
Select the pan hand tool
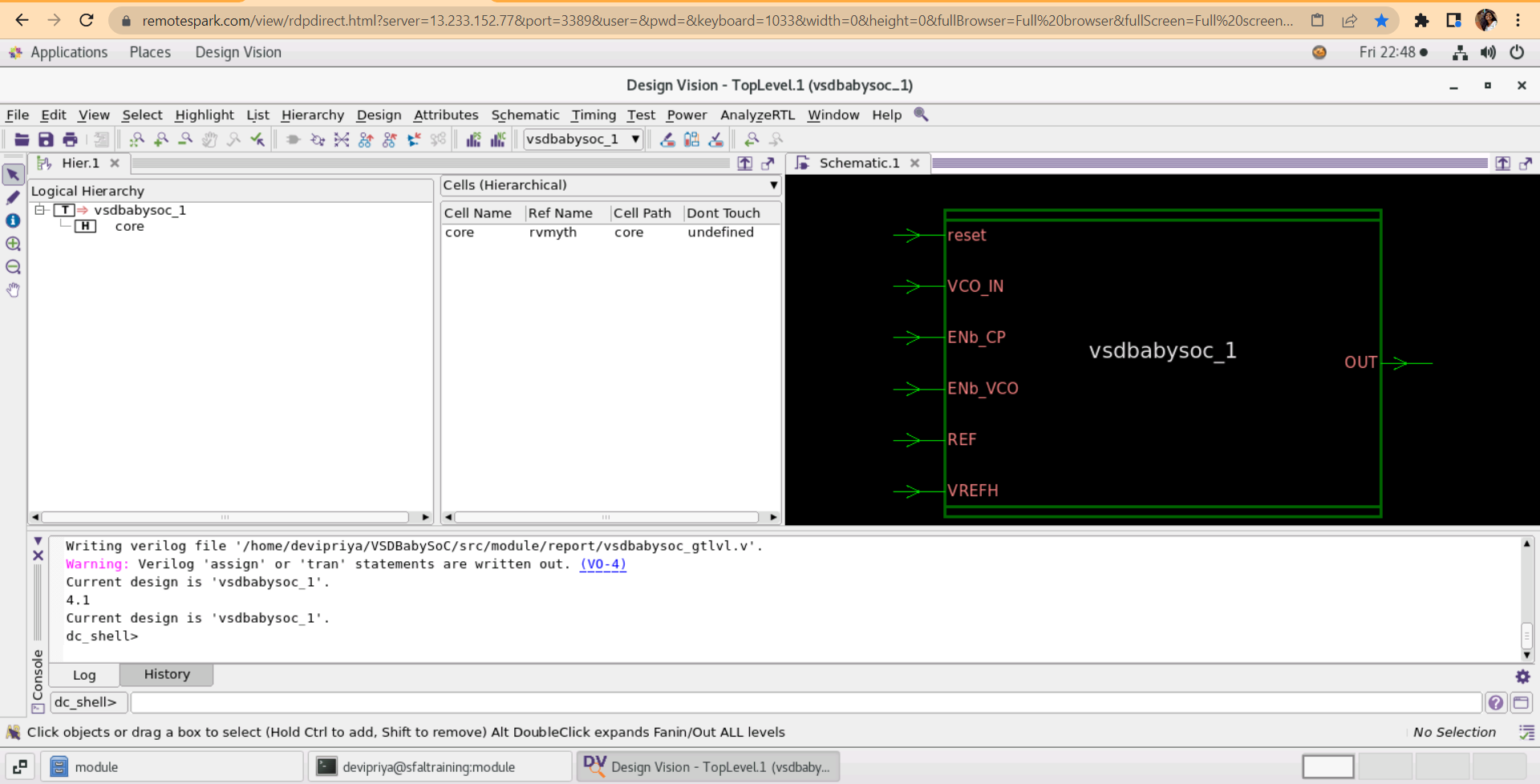pos(13,289)
